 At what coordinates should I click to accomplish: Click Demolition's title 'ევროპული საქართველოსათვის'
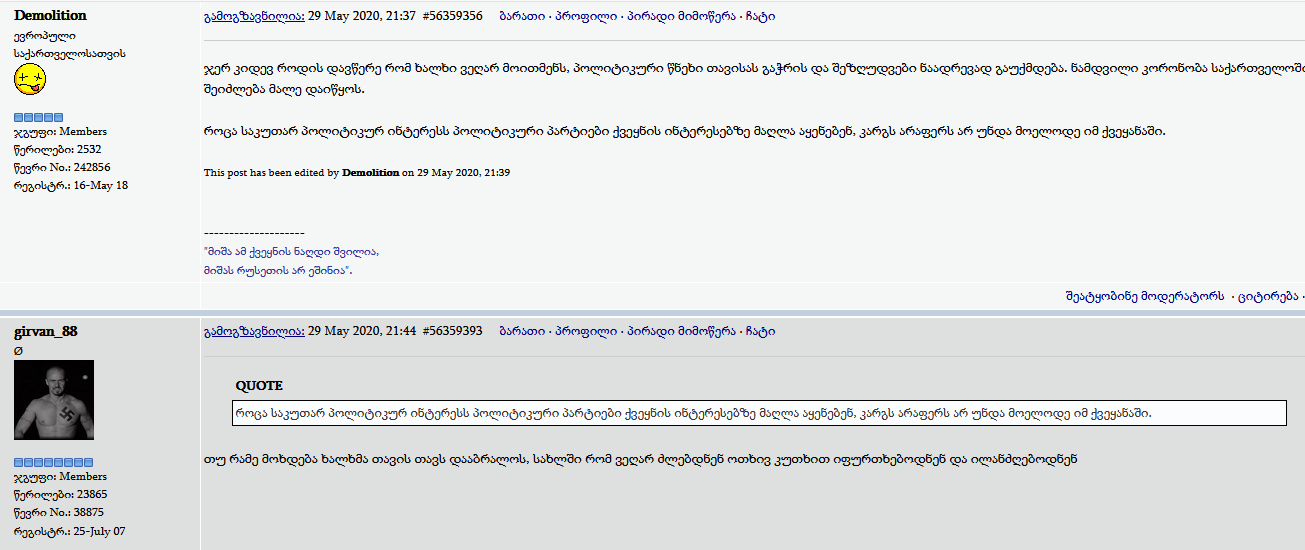[x=70, y=44]
